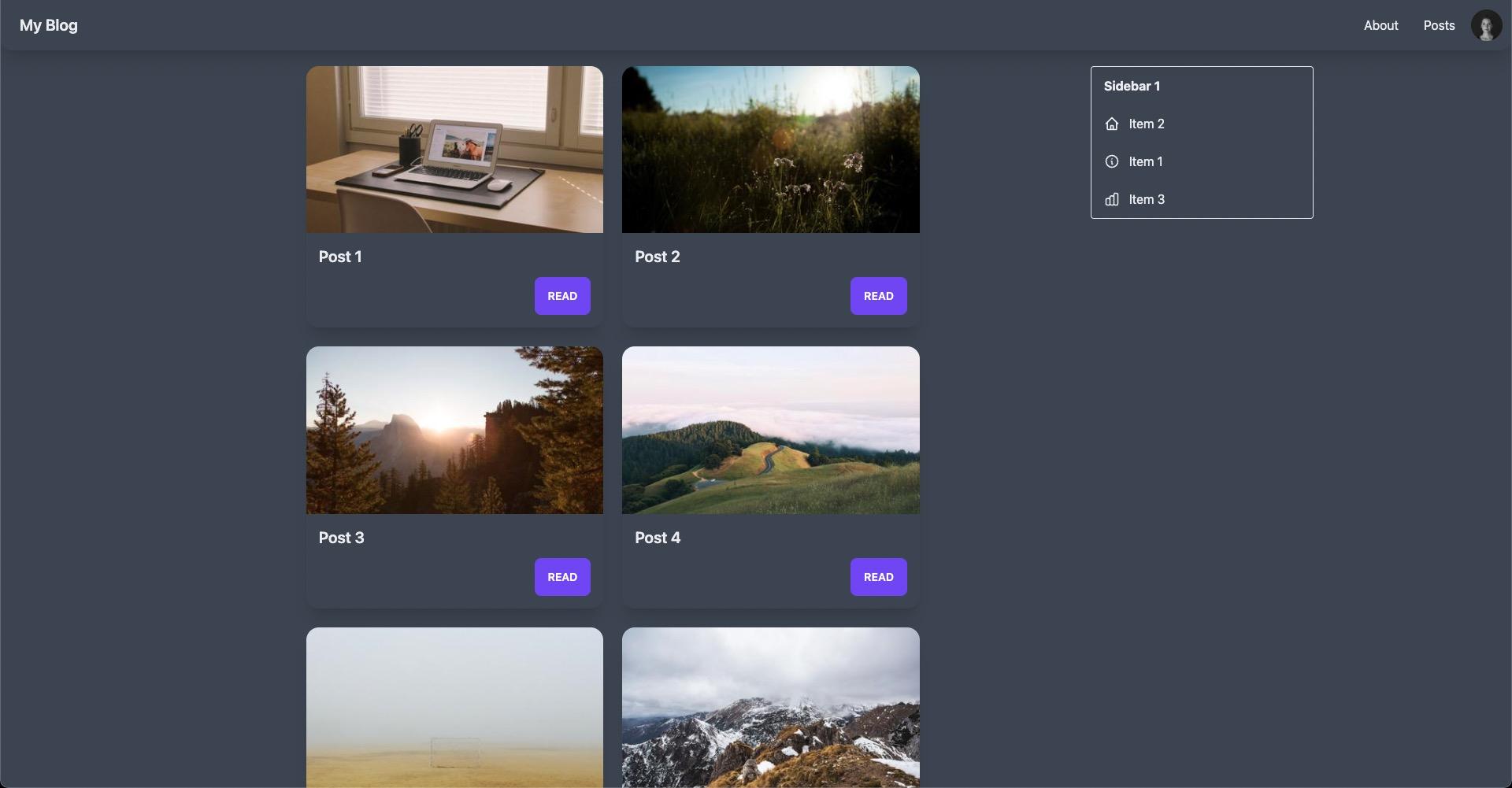The image size is (1512, 788).
Task: Go to Posts in the navbar
Action: click(1438, 25)
